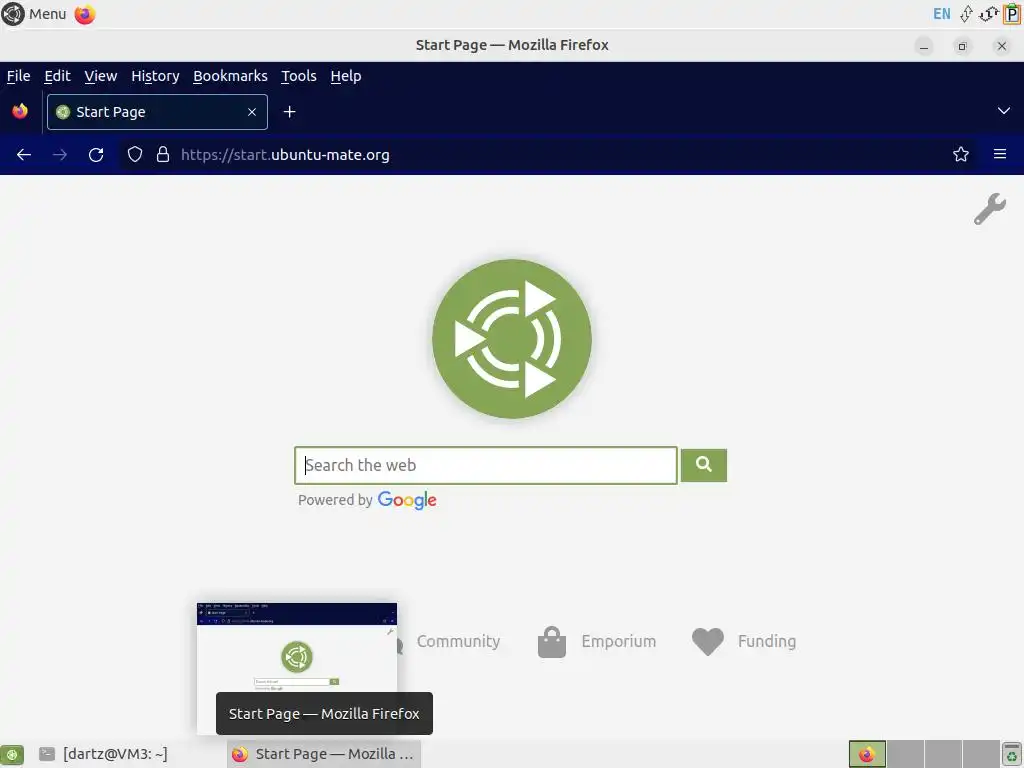1024x768 pixels.
Task: Open the Firefox hamburger application menu
Action: click(999, 155)
